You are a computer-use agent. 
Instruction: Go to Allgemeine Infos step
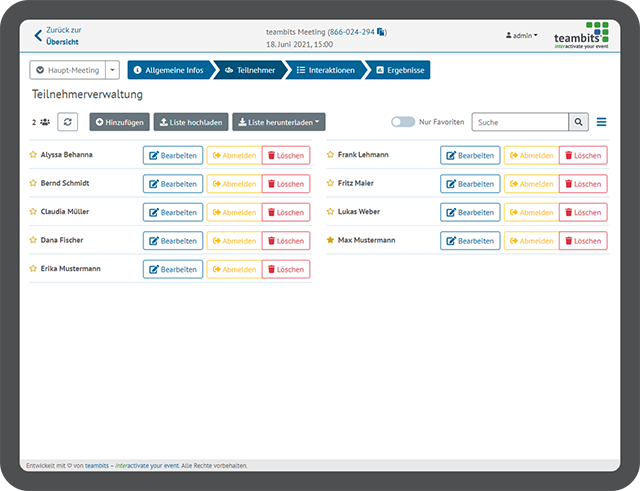(170, 70)
